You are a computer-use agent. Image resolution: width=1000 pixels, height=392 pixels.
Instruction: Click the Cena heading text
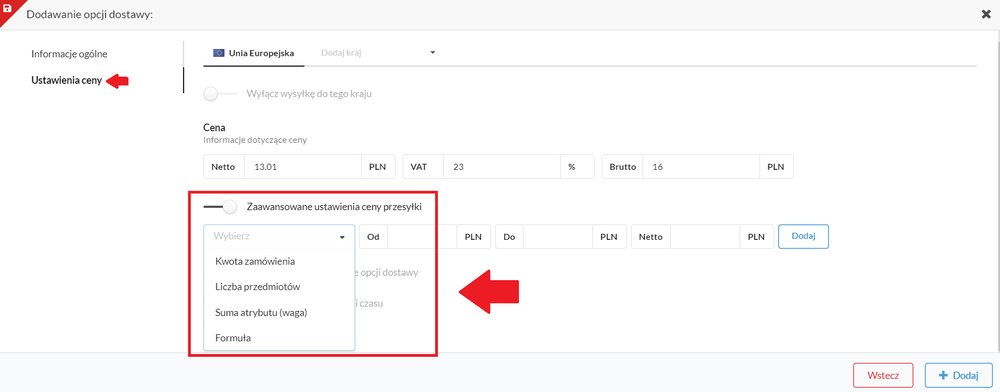214,127
